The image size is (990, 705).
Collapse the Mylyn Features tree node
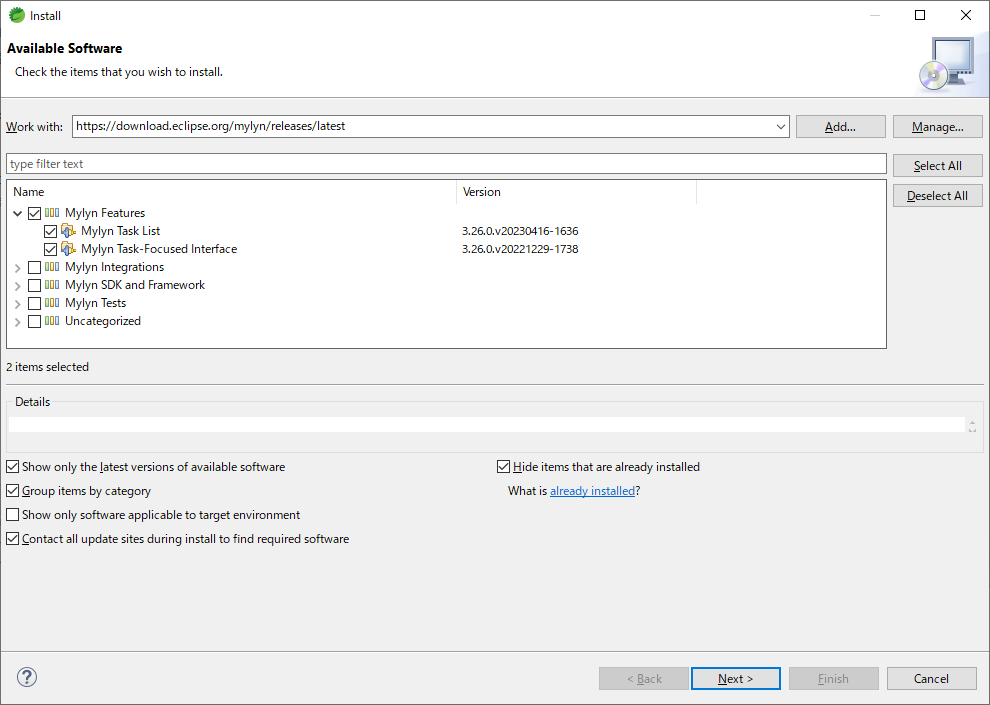coord(18,213)
